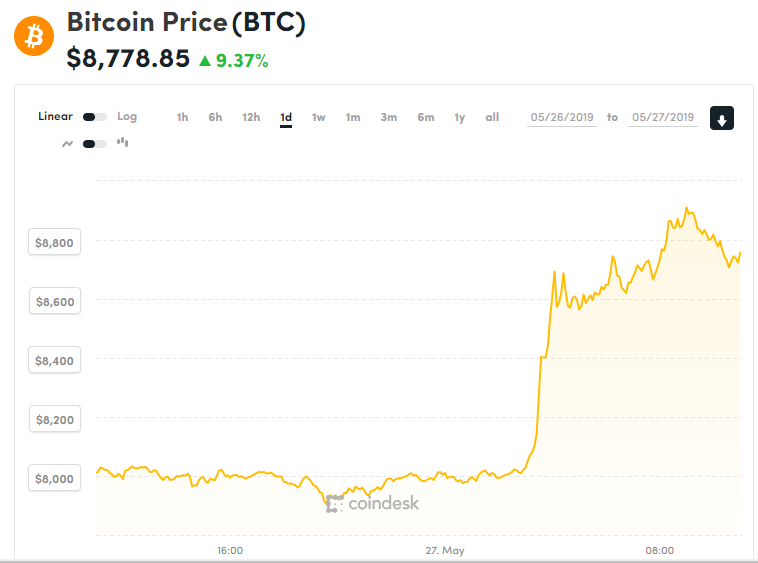Toggle the Linear/Log scale switch
The width and height of the screenshot is (758, 563).
95,117
